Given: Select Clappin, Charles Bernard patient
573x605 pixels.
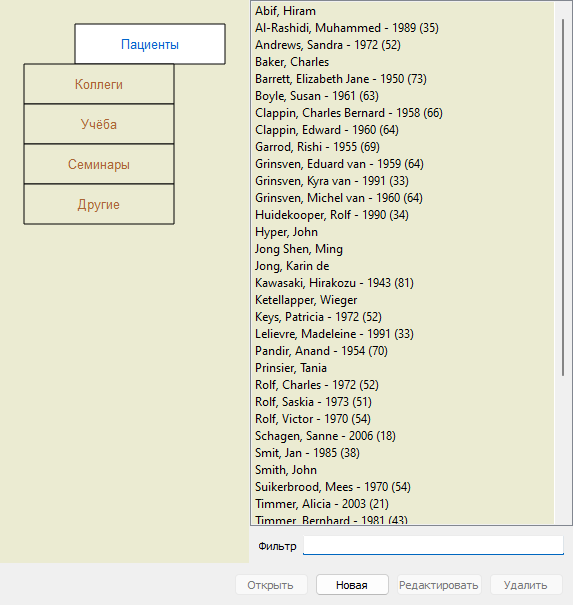Looking at the screenshot, I should 404,113.
